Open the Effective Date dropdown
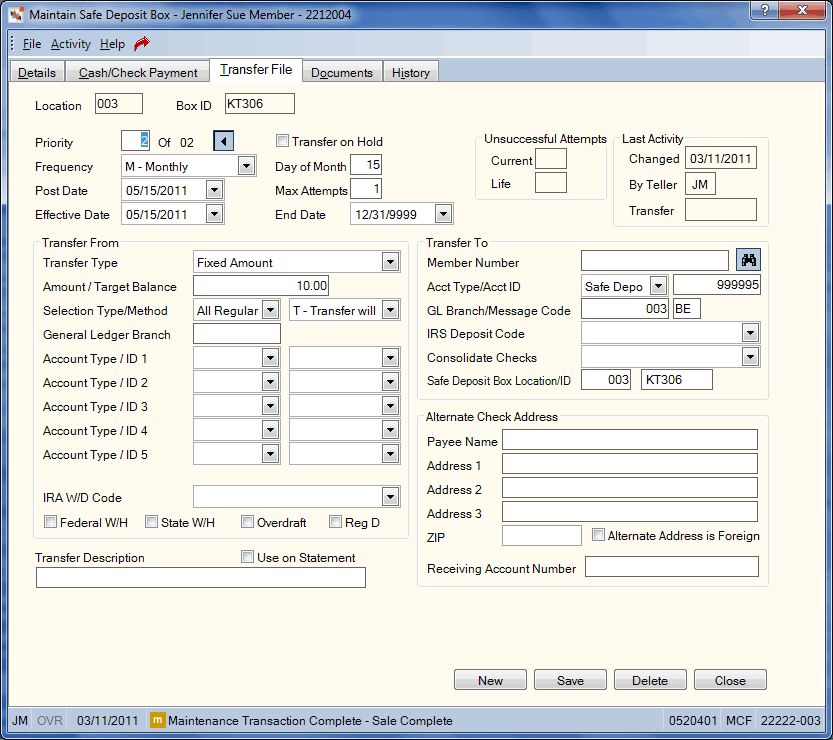The image size is (833, 740). pos(214,214)
